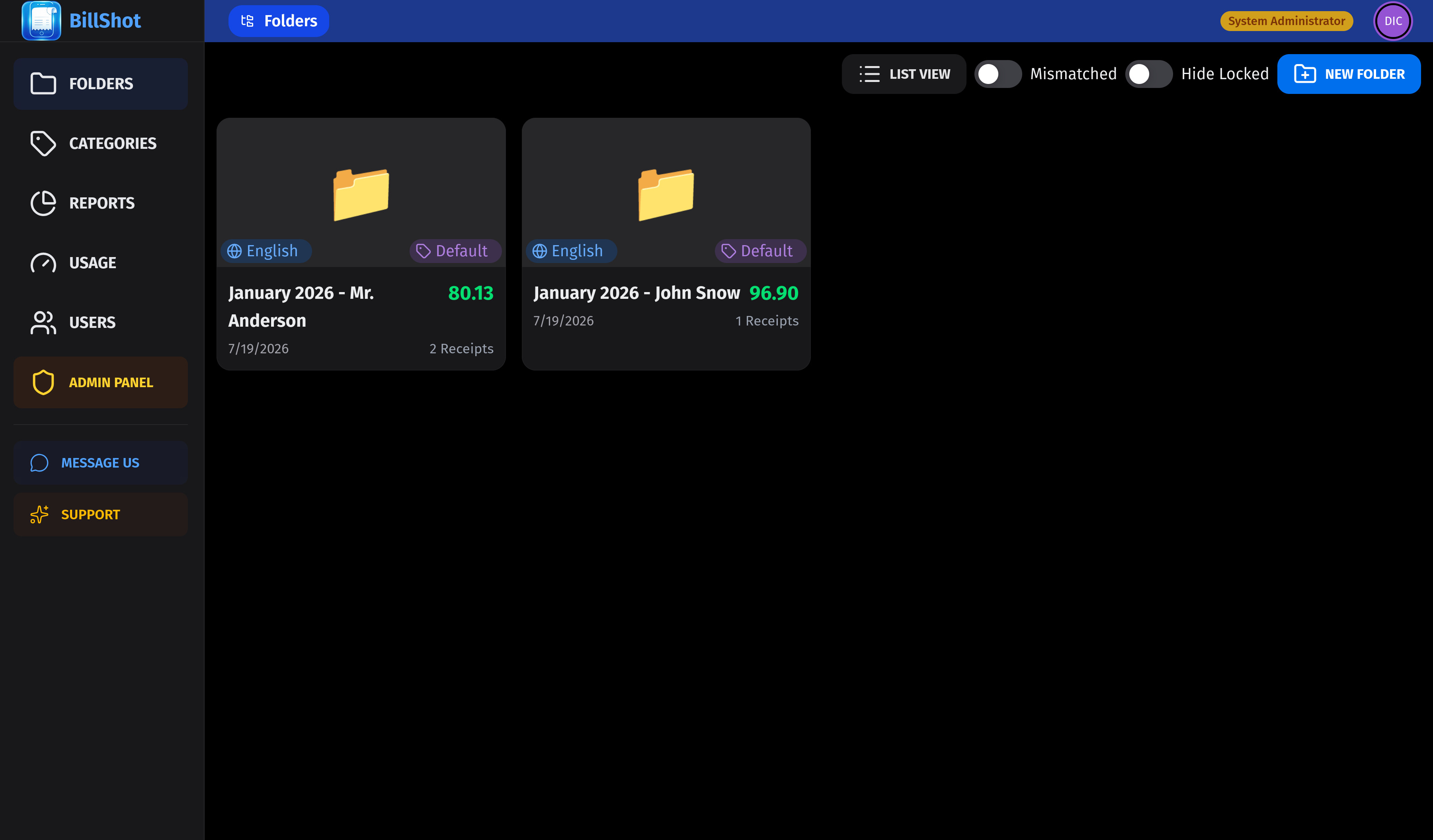Click the Mismatched label
The image size is (1433, 840).
1074,74
